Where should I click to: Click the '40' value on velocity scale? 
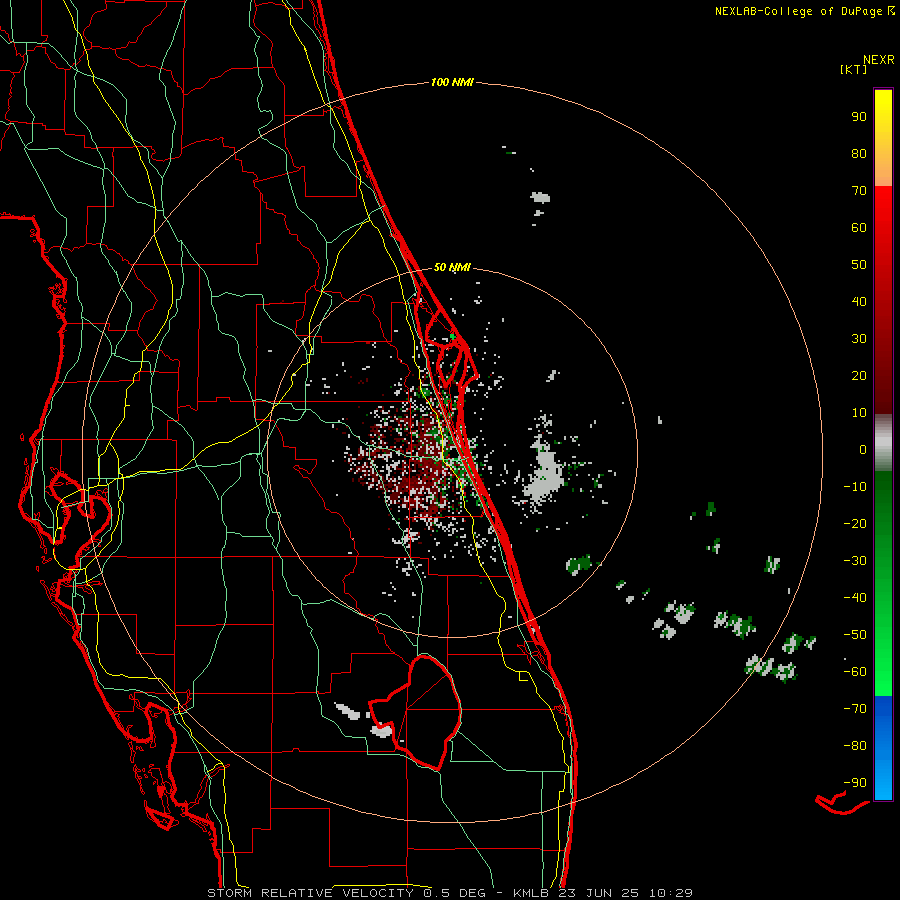[859, 302]
